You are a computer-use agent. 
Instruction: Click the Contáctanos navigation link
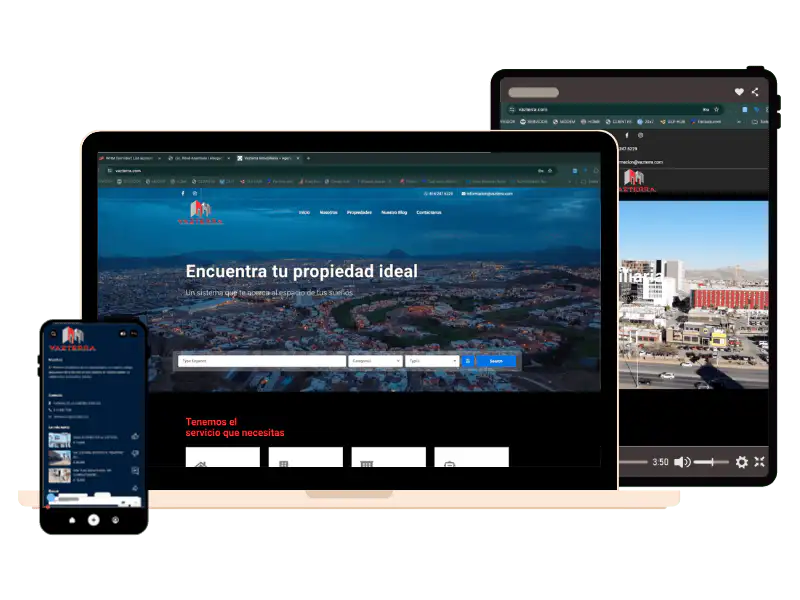[429, 212]
